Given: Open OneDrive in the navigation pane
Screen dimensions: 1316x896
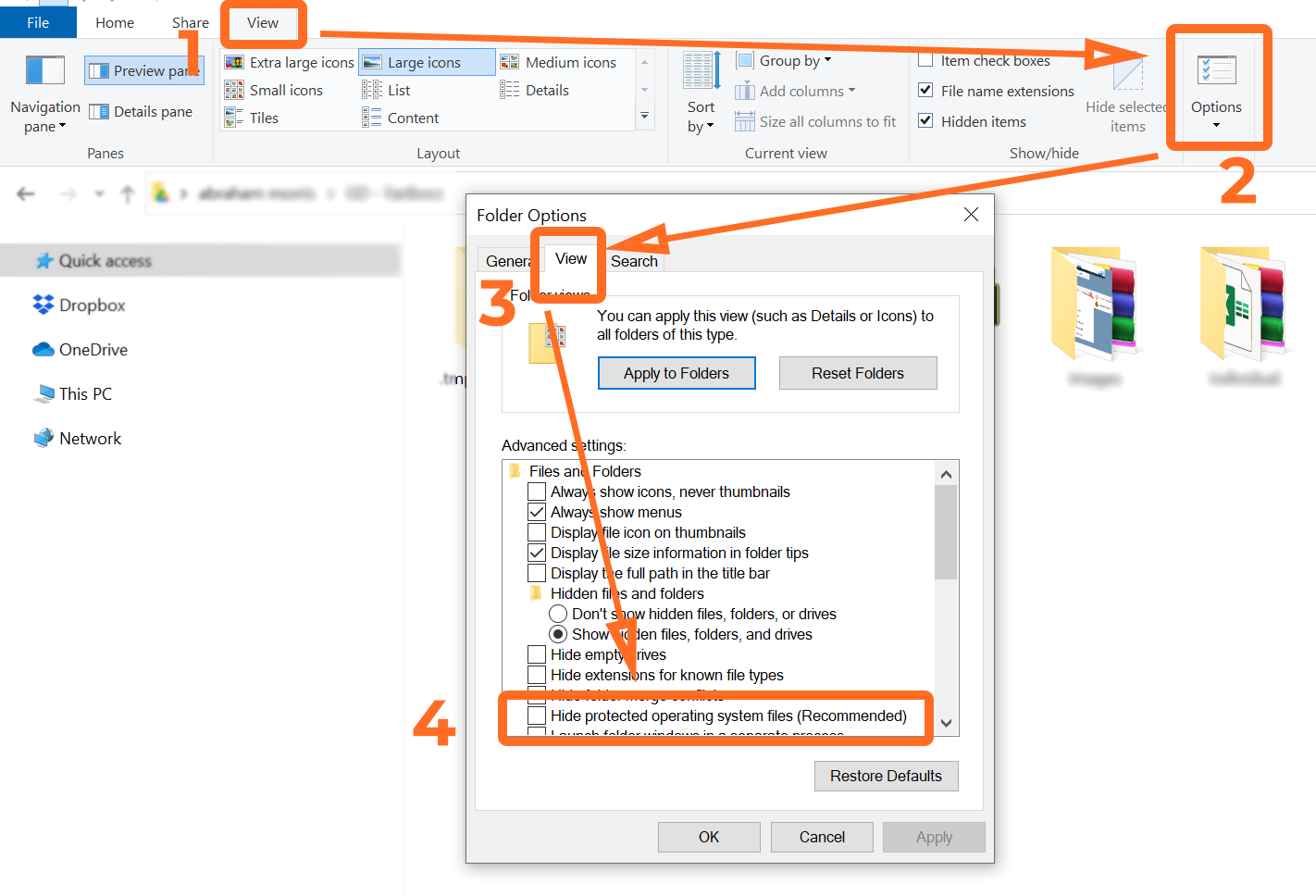Looking at the screenshot, I should pos(80,349).
